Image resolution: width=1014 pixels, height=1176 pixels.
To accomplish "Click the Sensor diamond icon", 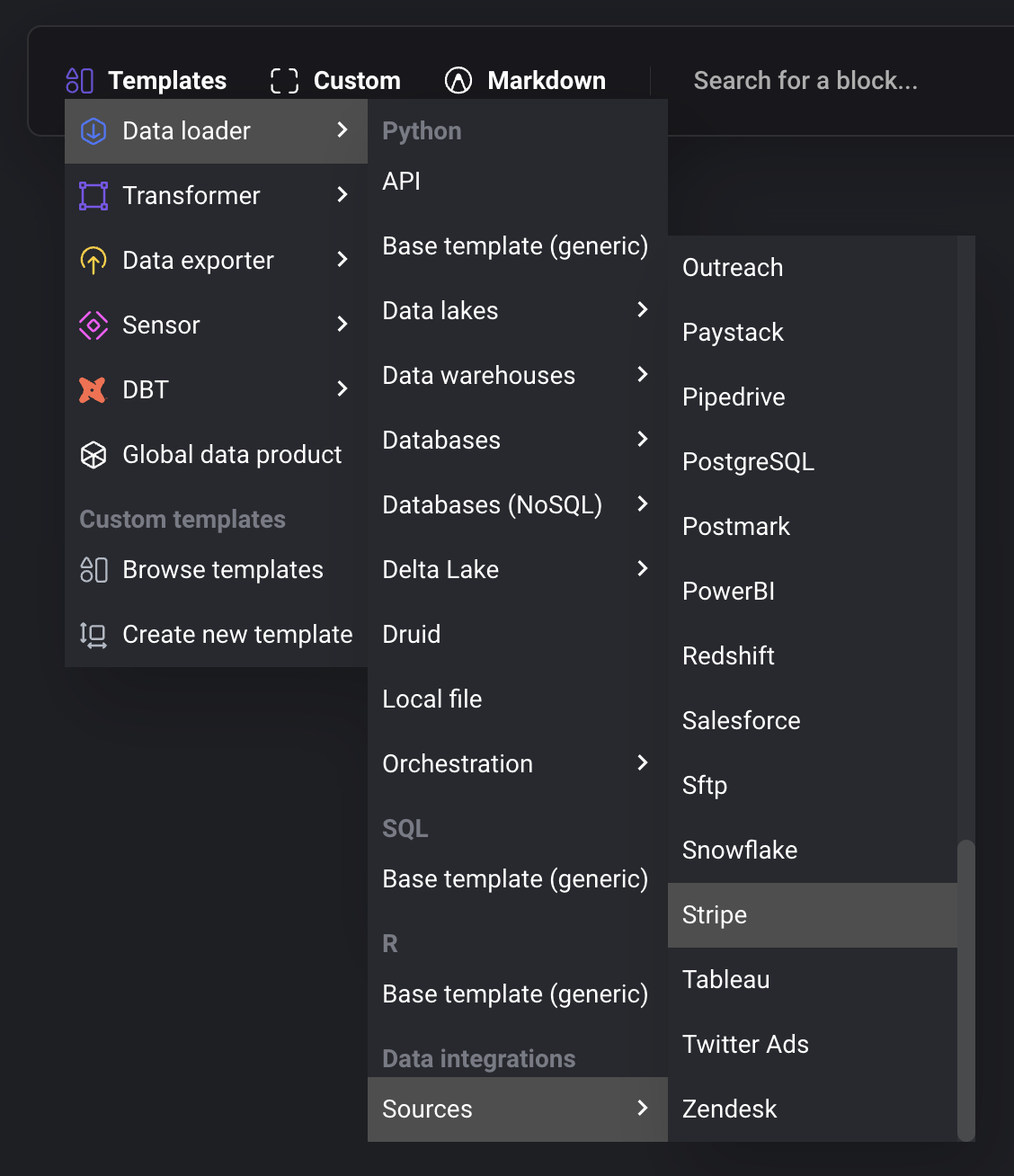I will point(93,325).
